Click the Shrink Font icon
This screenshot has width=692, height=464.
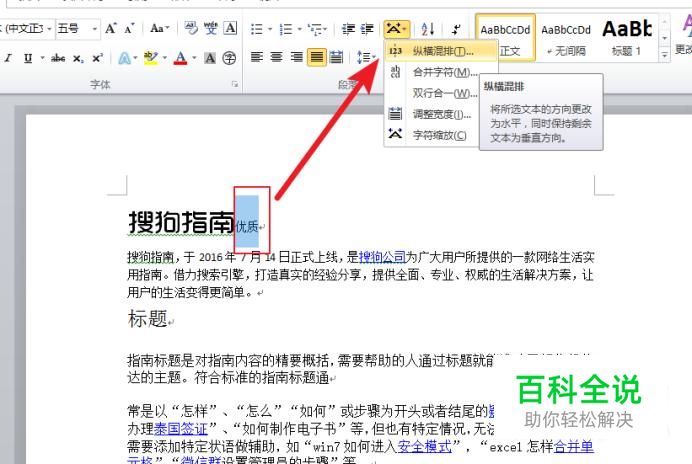(129, 30)
